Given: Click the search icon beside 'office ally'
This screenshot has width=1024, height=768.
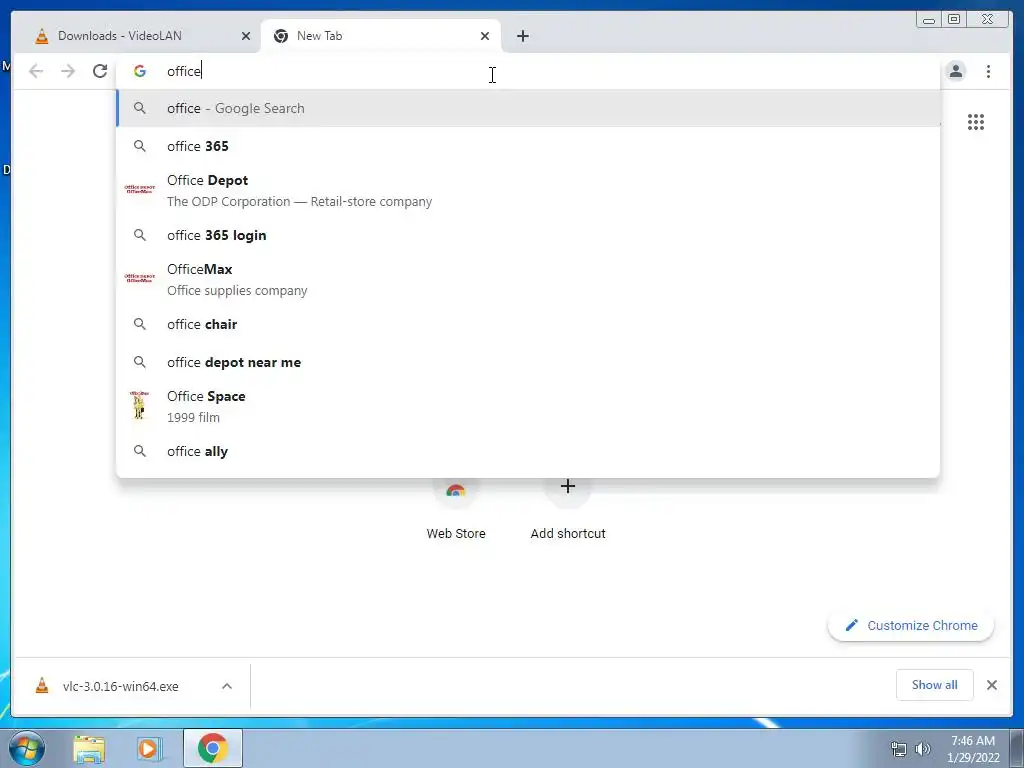Looking at the screenshot, I should tap(140, 451).
